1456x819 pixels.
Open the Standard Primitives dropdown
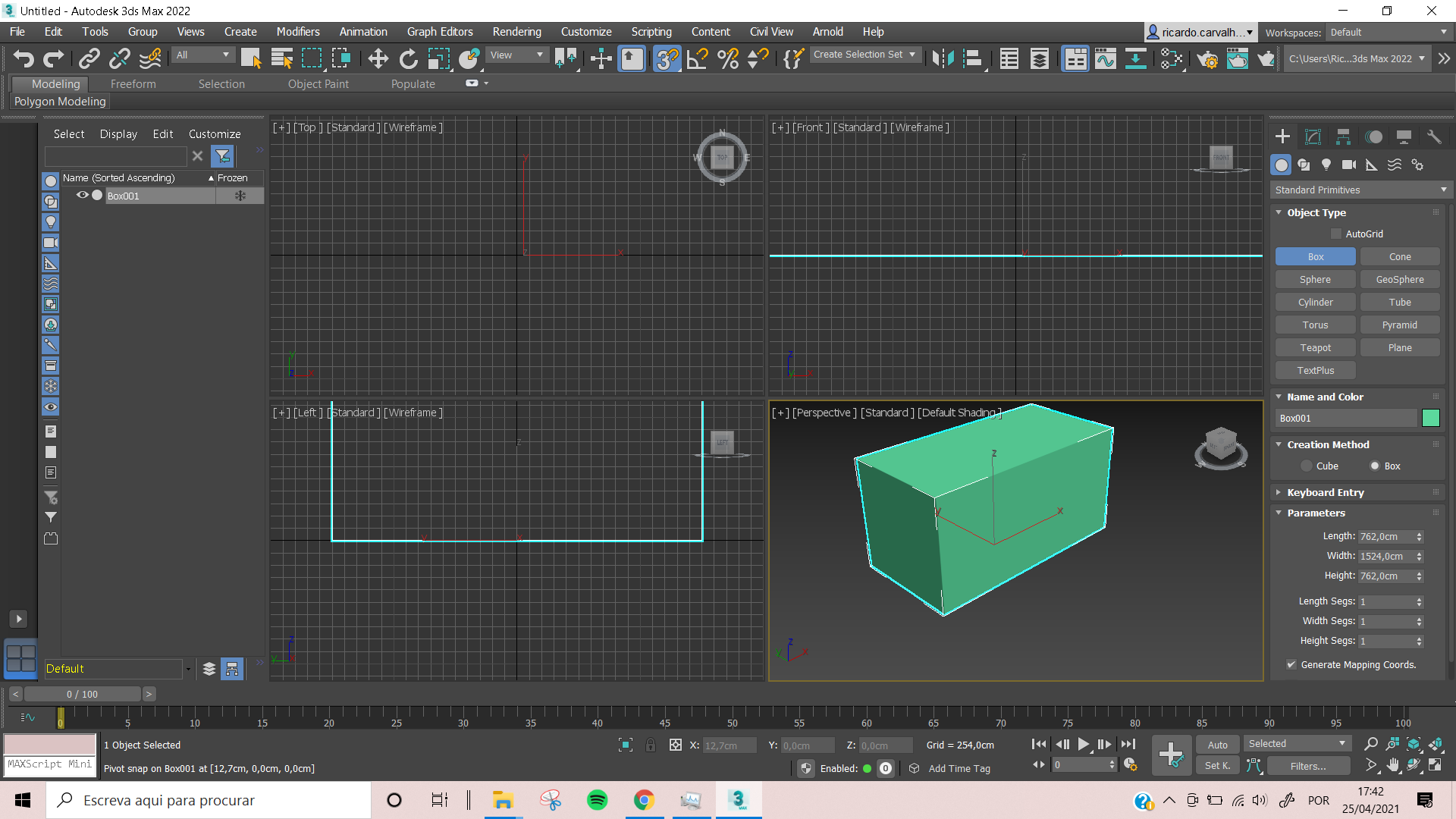click(1360, 190)
